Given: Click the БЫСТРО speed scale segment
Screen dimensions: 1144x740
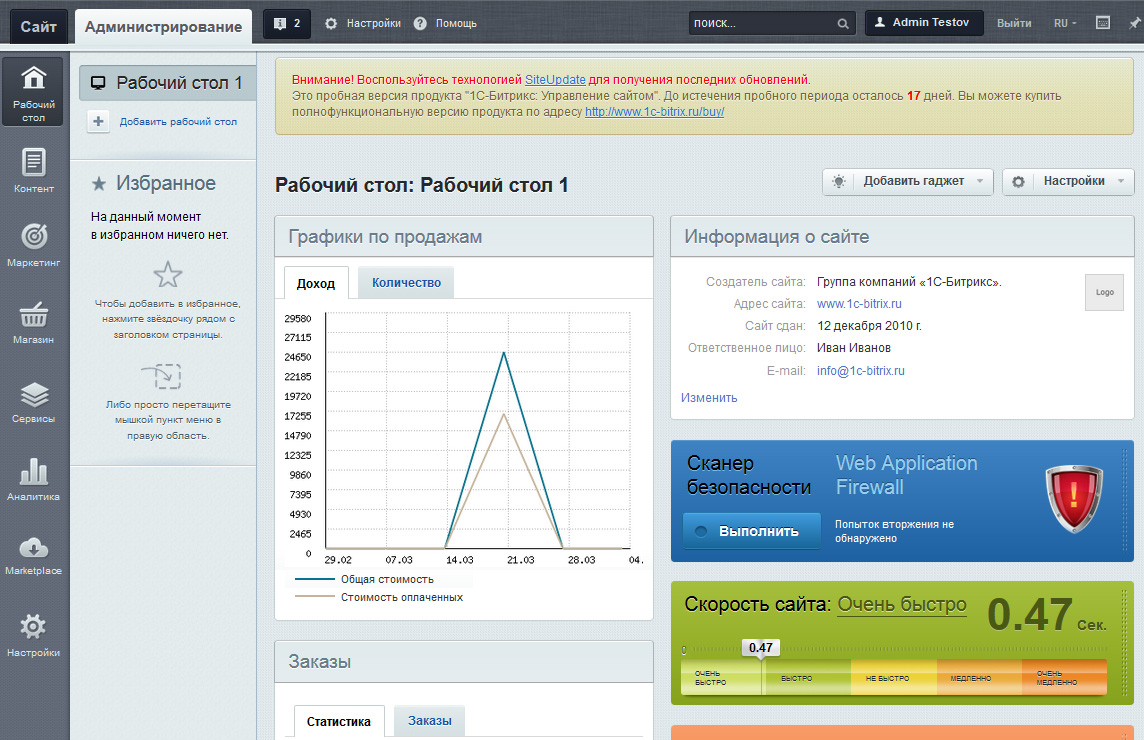Looking at the screenshot, I should 806,678.
